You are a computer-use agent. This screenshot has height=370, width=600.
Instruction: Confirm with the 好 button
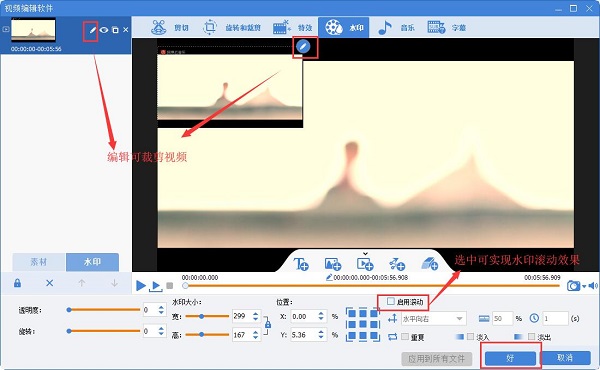[x=510, y=358]
